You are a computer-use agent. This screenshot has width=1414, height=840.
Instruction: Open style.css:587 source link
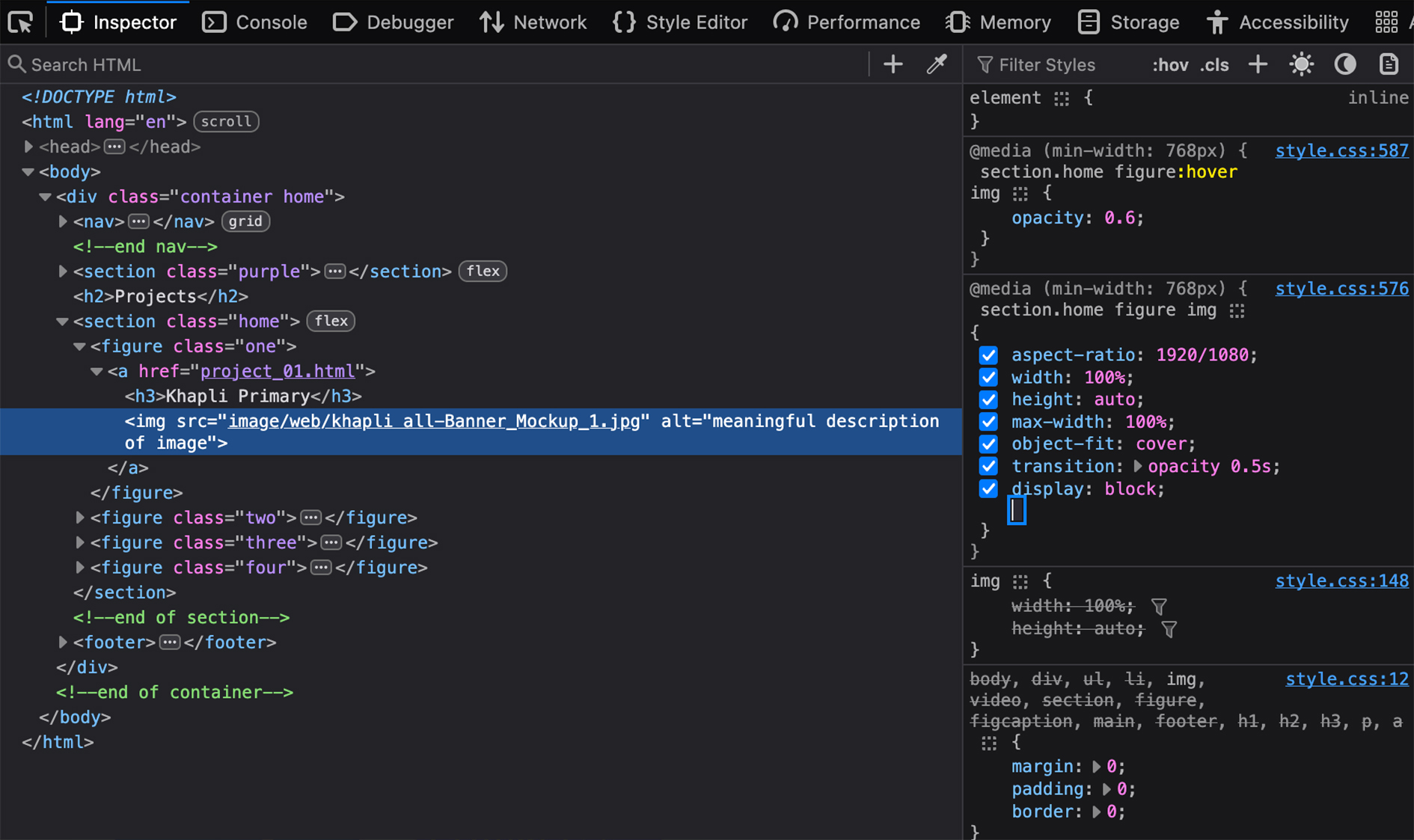tap(1341, 151)
